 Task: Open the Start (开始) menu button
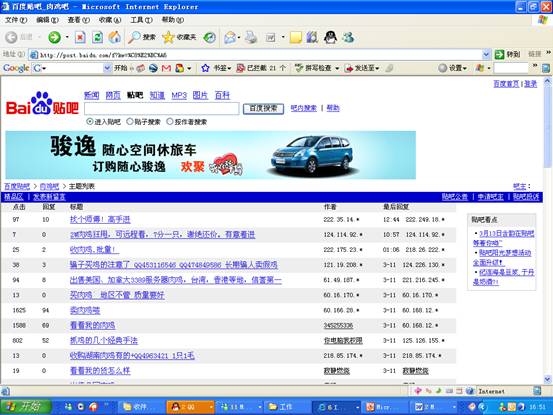coord(25,407)
